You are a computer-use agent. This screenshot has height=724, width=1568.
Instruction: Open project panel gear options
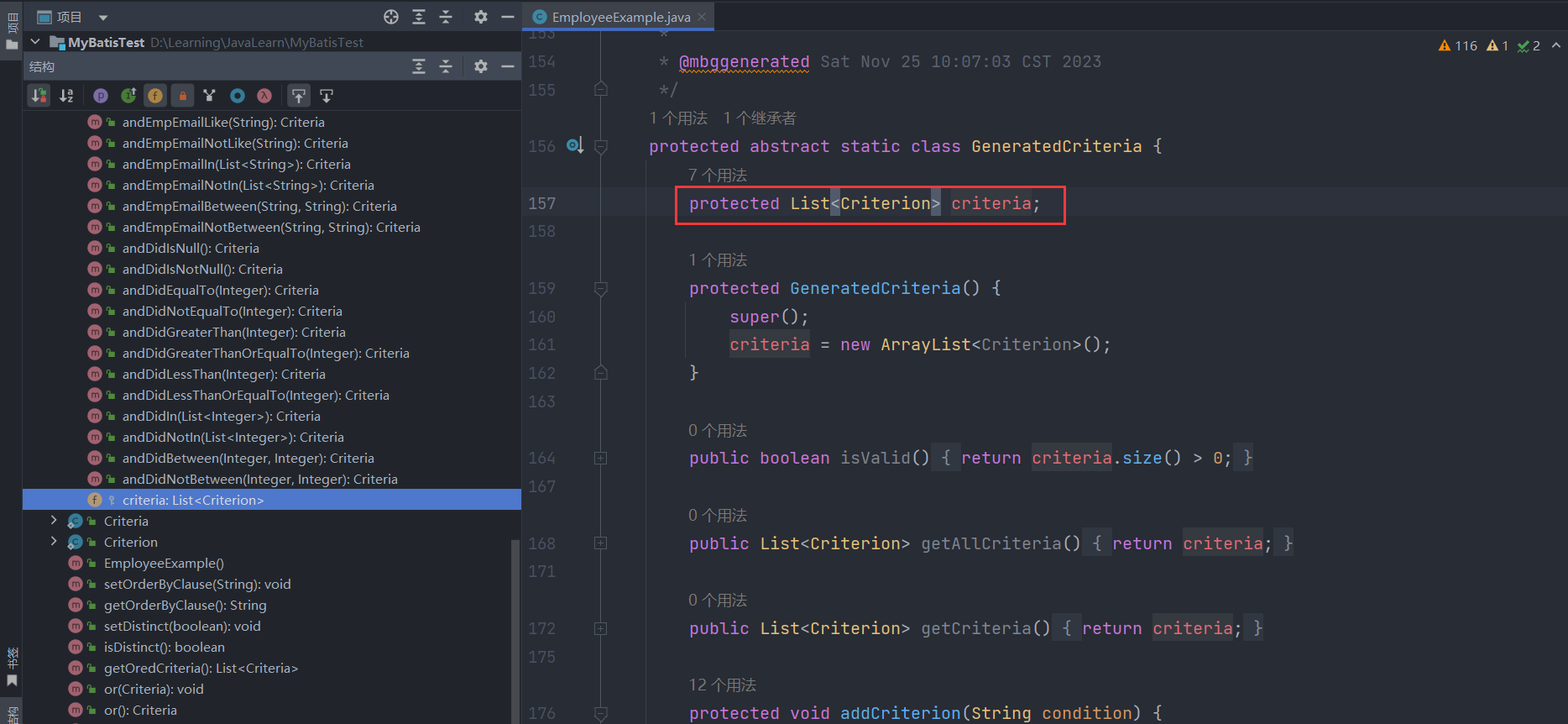coord(481,17)
